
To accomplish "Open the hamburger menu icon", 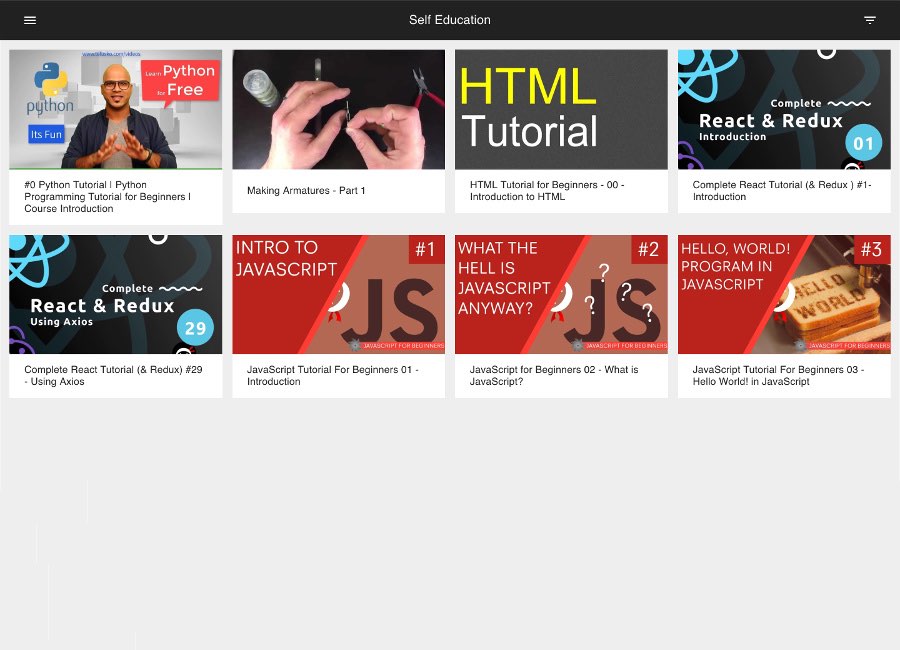I will click(x=30, y=20).
